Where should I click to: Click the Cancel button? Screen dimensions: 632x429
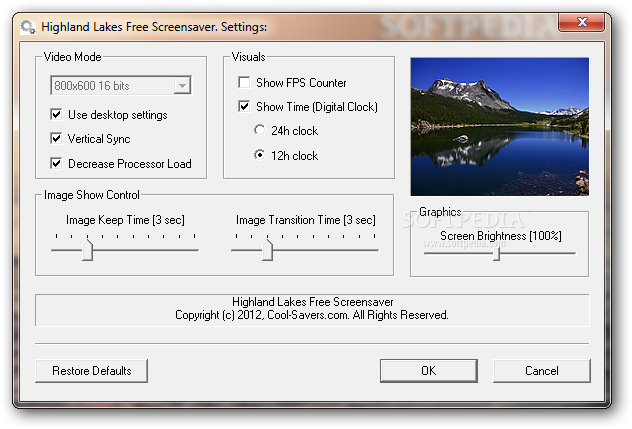[x=542, y=371]
